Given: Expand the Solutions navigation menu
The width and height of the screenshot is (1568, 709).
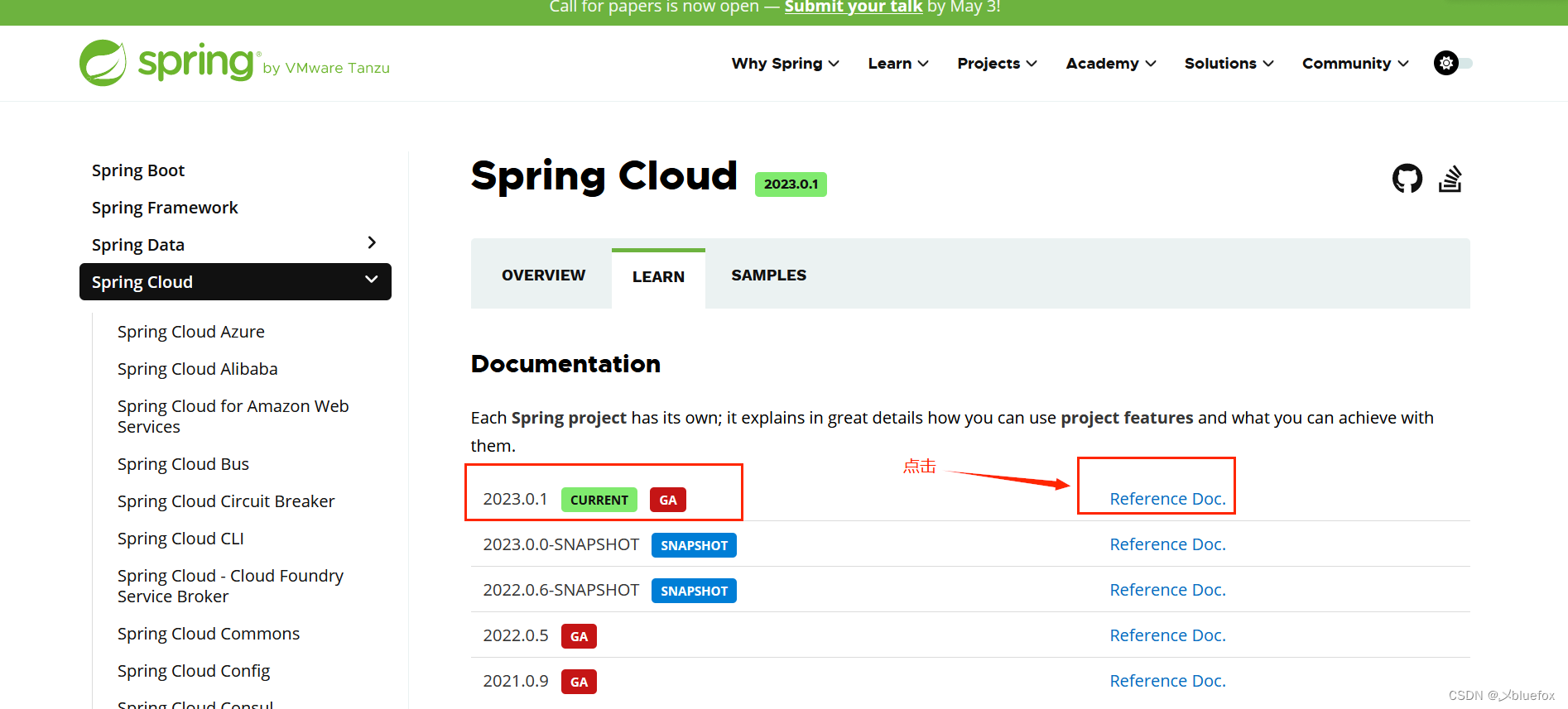Looking at the screenshot, I should [x=1229, y=64].
